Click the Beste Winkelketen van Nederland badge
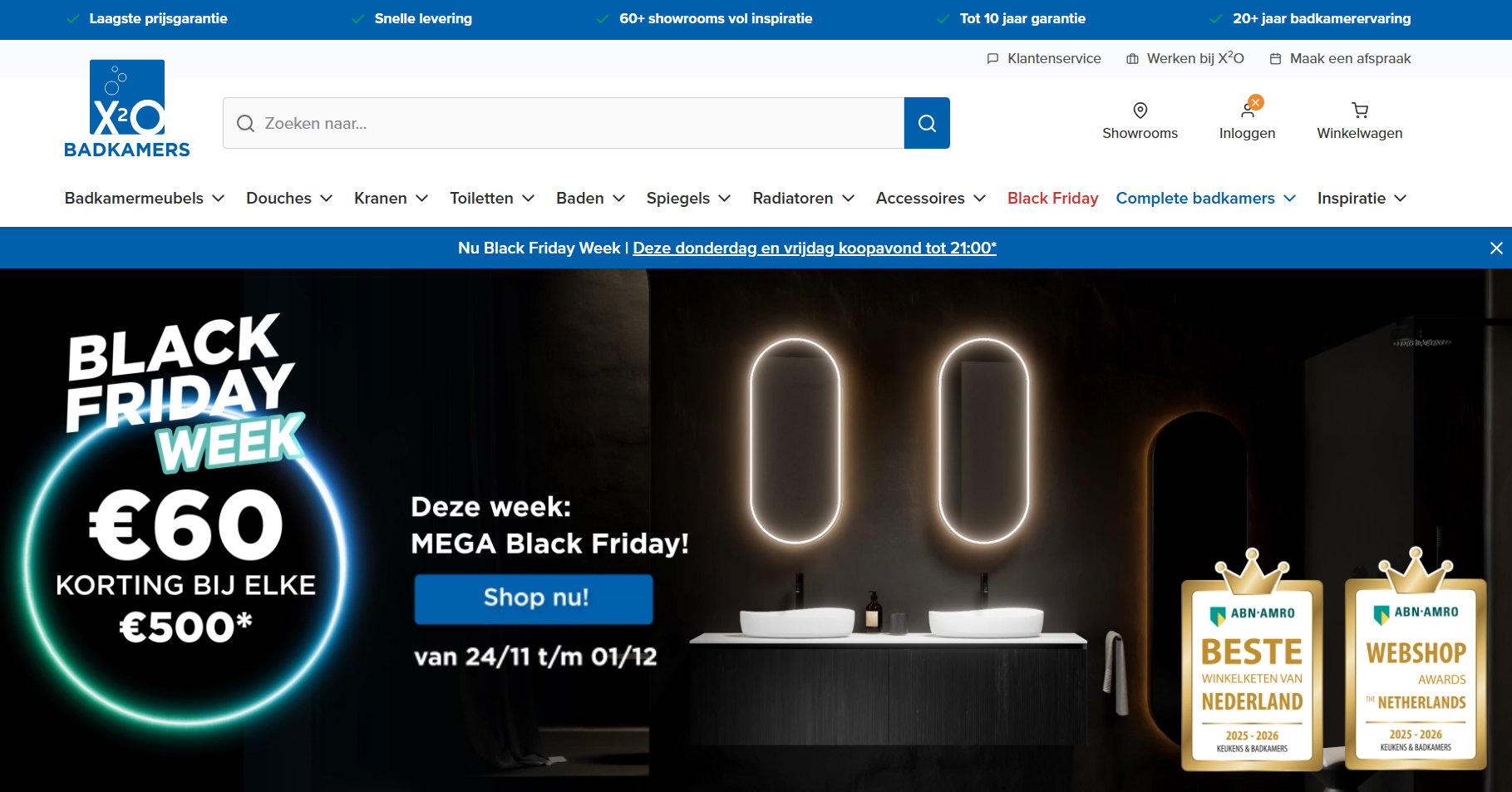The image size is (1512, 792). click(1252, 660)
